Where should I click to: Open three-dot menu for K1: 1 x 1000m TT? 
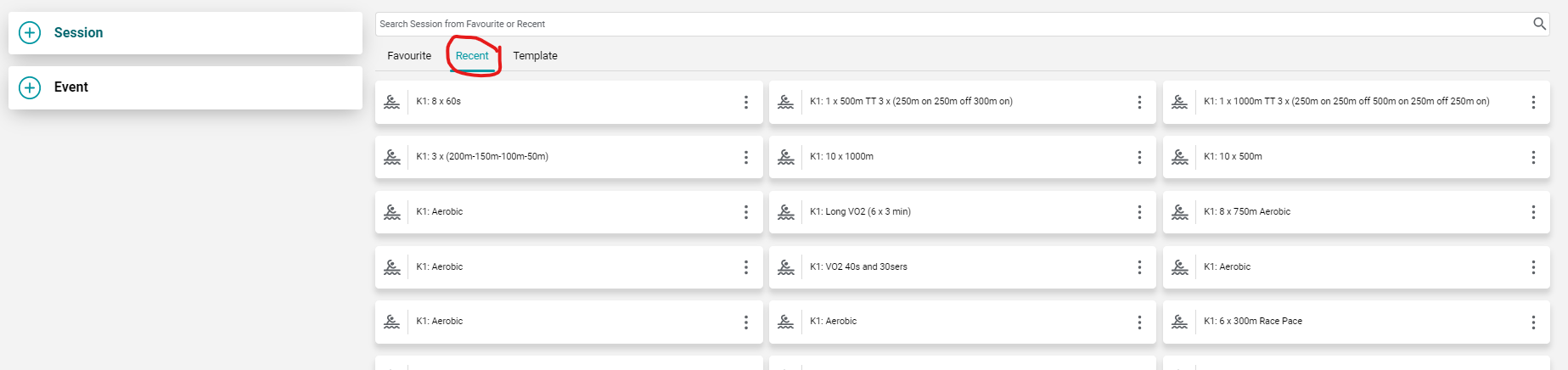coord(1533,102)
